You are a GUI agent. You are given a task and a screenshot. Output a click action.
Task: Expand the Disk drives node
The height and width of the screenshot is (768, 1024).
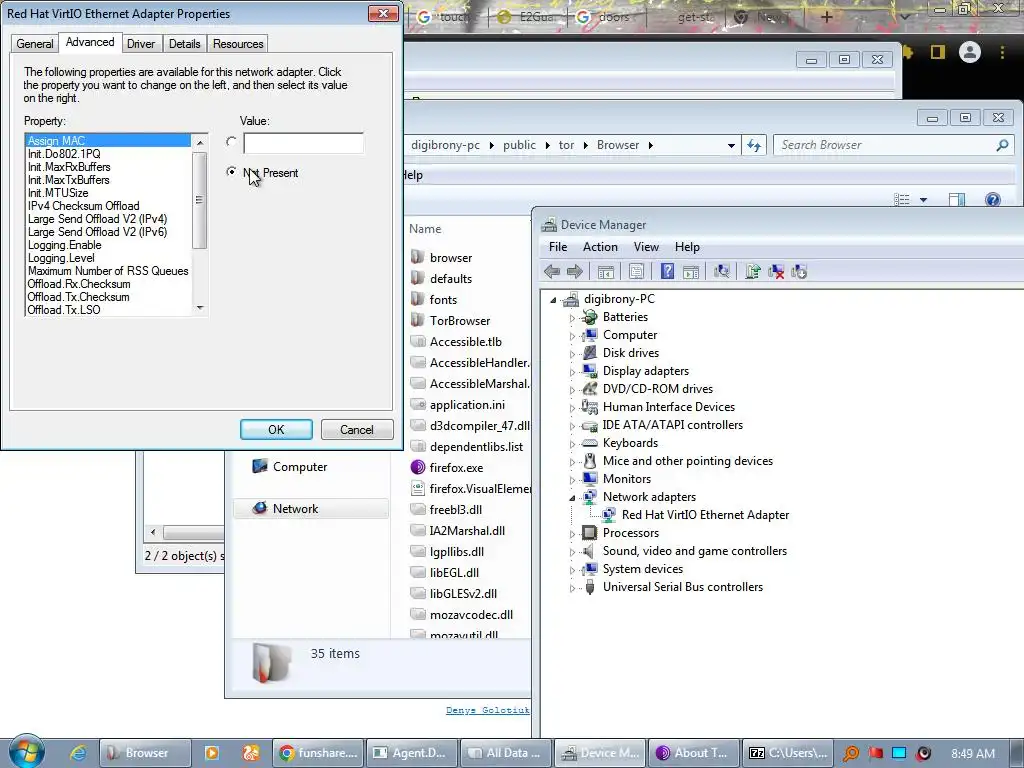(x=572, y=354)
